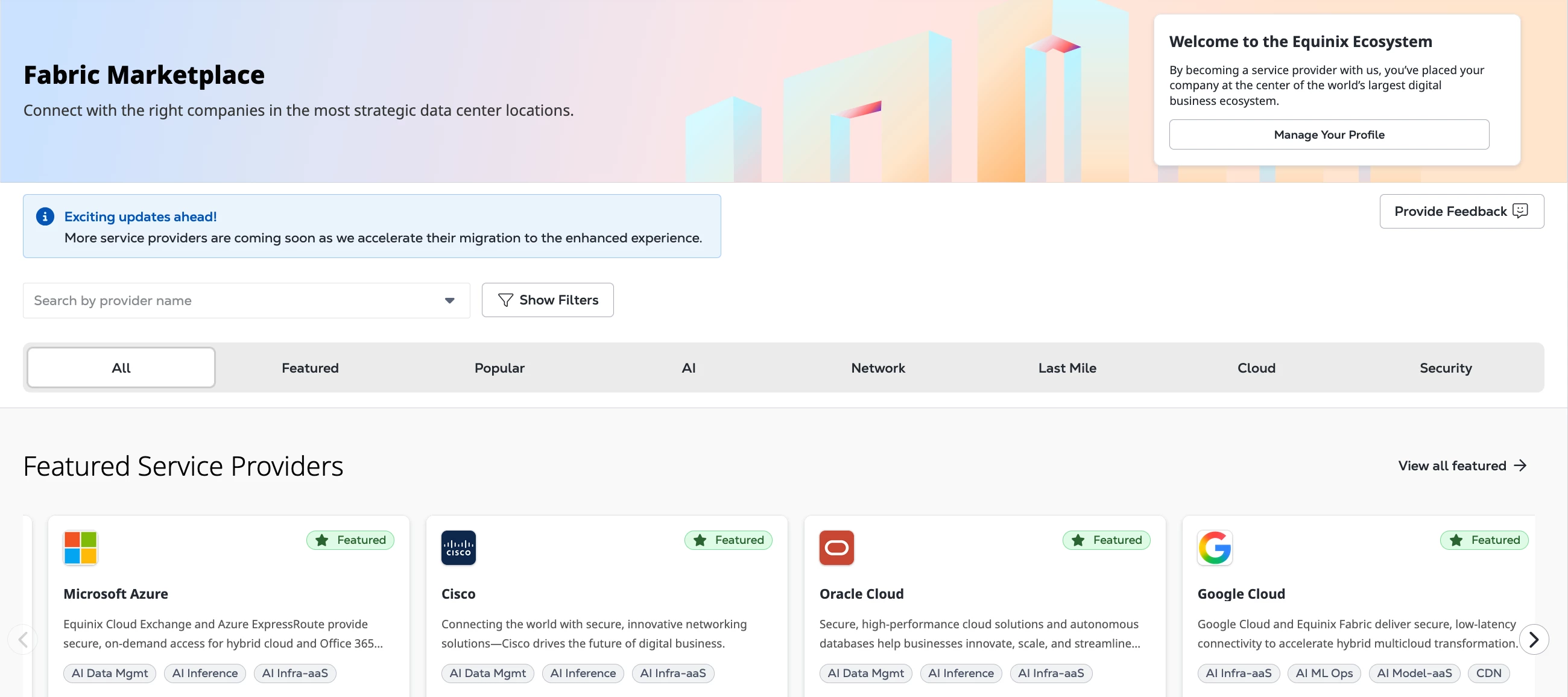This screenshot has height=697, width=1568.
Task: Click the 'Fabric Marketplace' page heading
Action: pyautogui.click(x=144, y=75)
